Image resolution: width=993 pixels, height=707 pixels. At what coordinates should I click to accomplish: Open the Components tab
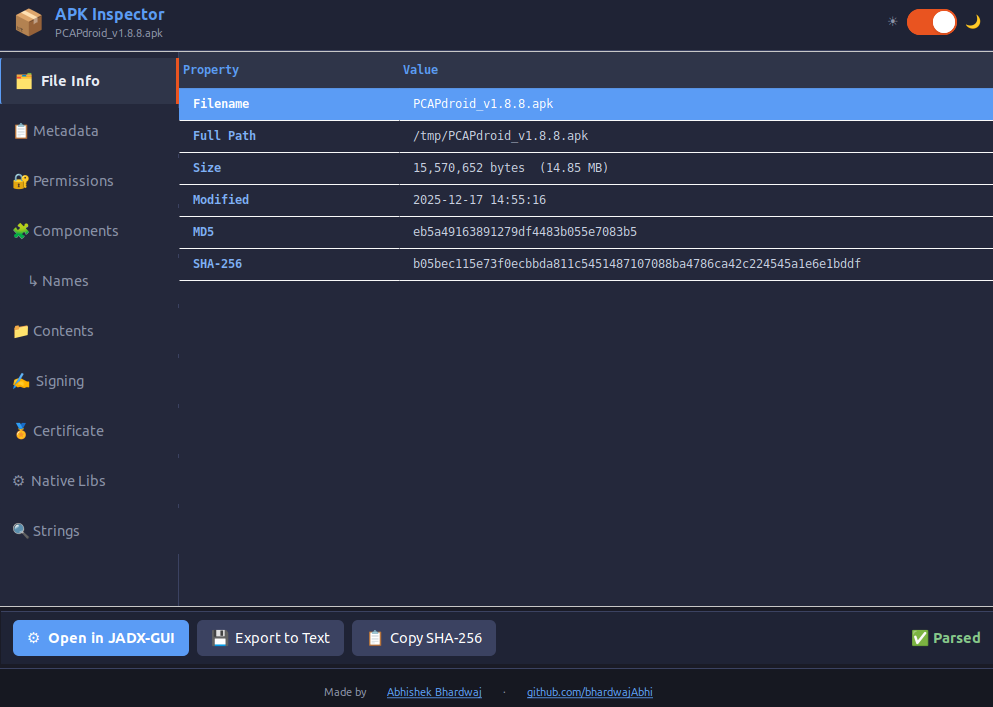pos(89,231)
